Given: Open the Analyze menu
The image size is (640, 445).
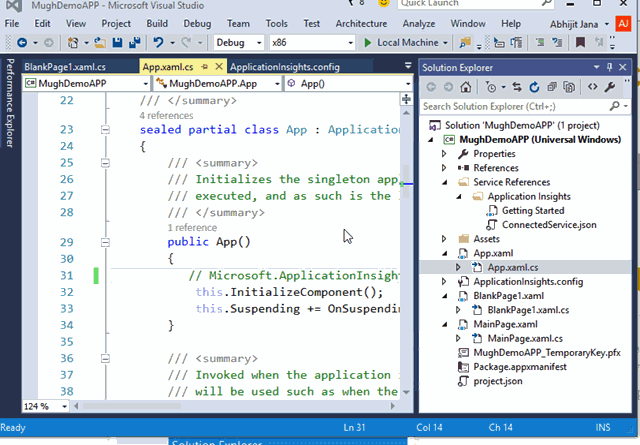Looking at the screenshot, I should [x=419, y=24].
